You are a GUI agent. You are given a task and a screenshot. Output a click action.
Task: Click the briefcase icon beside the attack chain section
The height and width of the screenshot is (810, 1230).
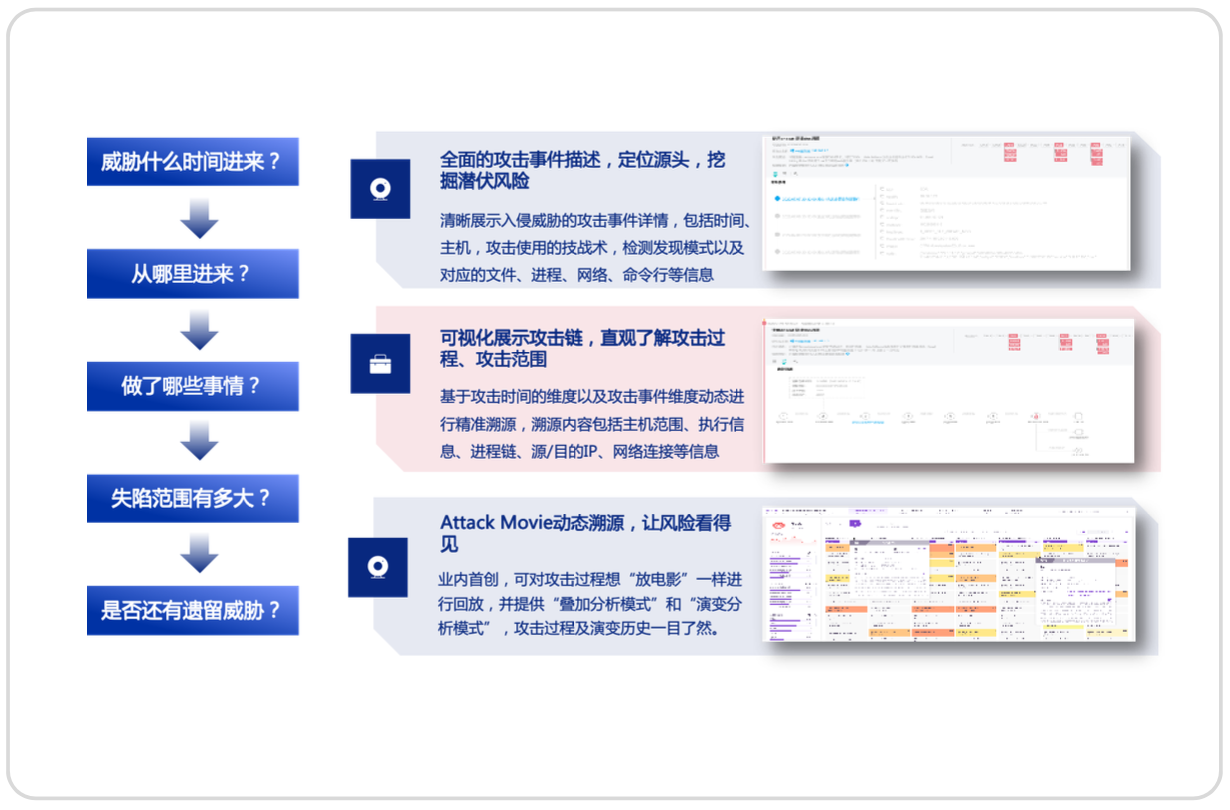coord(380,363)
